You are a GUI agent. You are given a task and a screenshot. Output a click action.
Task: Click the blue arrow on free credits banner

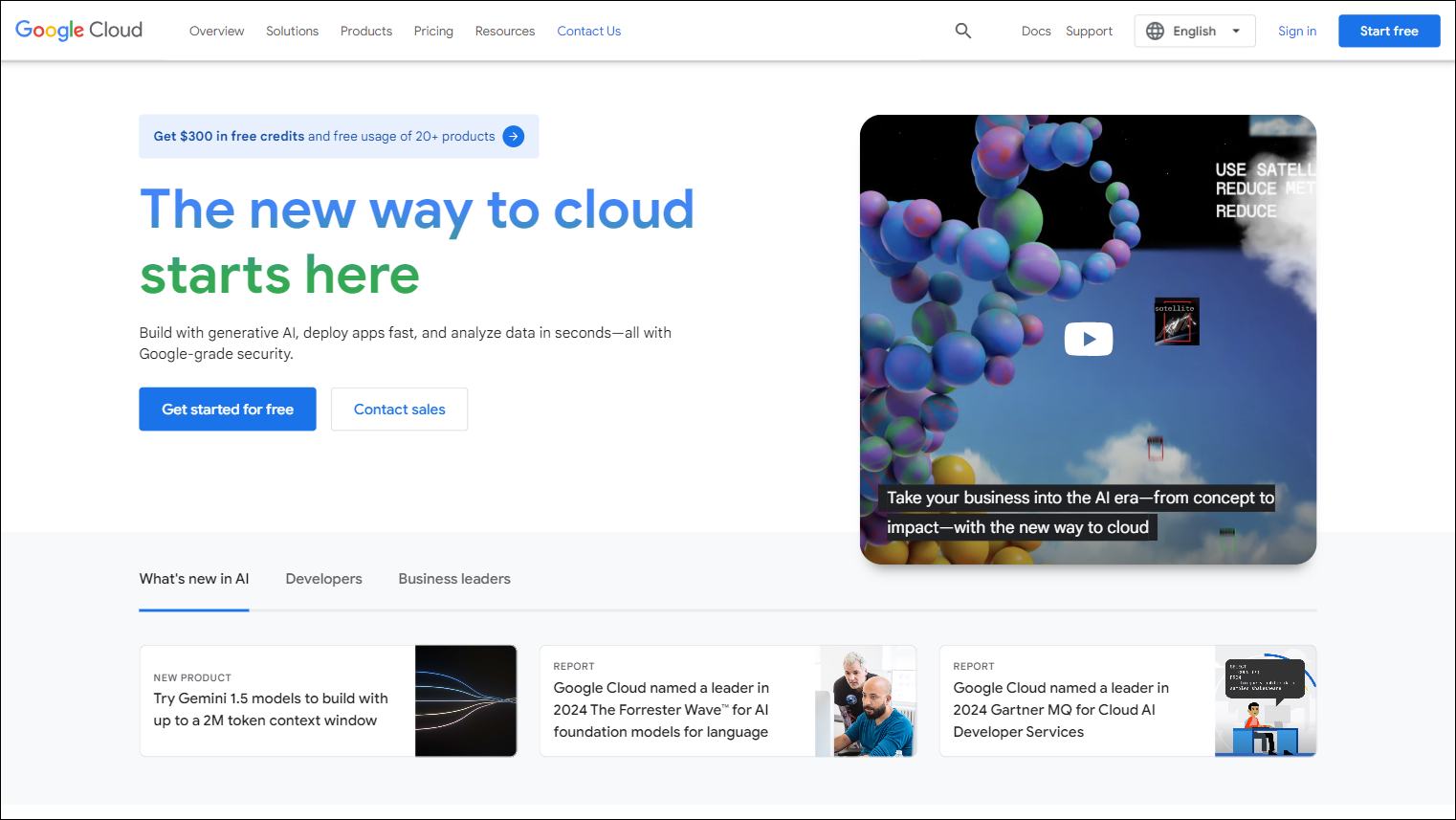[514, 136]
